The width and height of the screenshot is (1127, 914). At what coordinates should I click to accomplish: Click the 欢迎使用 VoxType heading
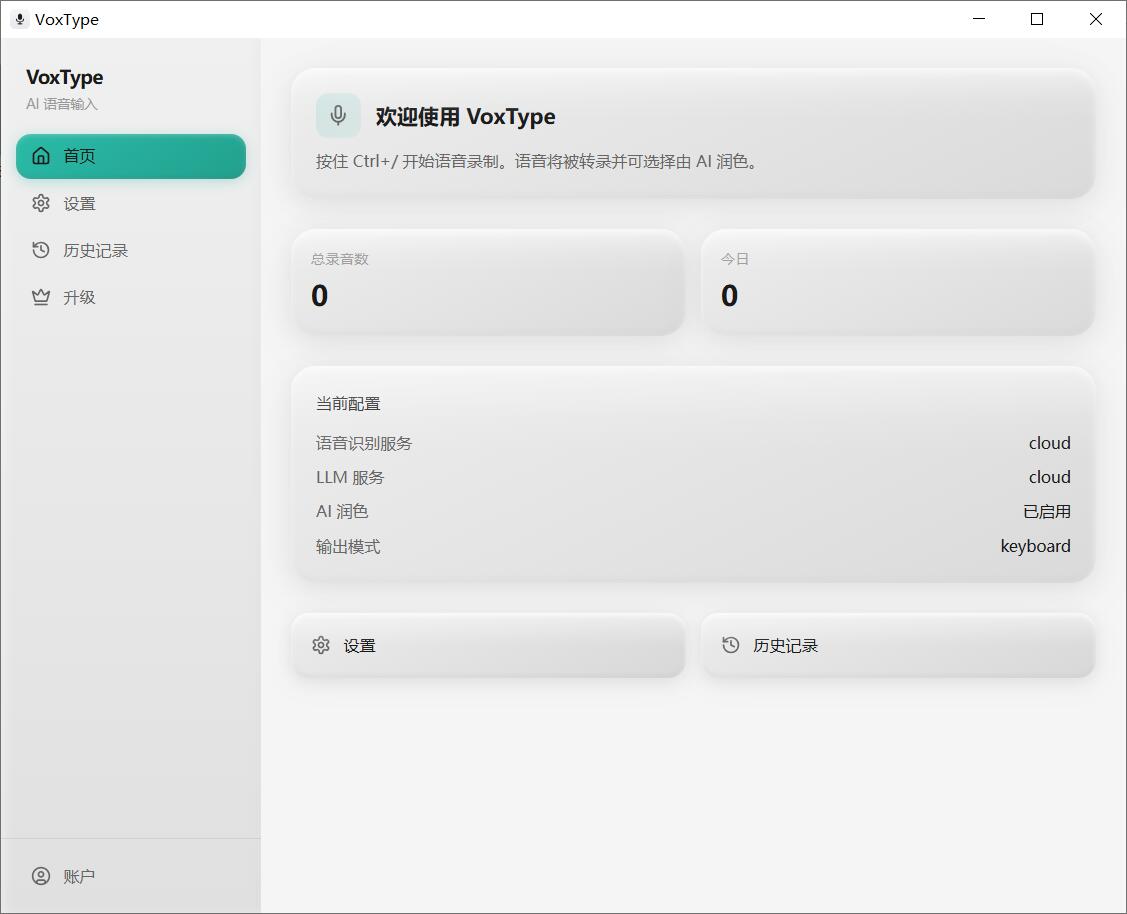point(465,116)
